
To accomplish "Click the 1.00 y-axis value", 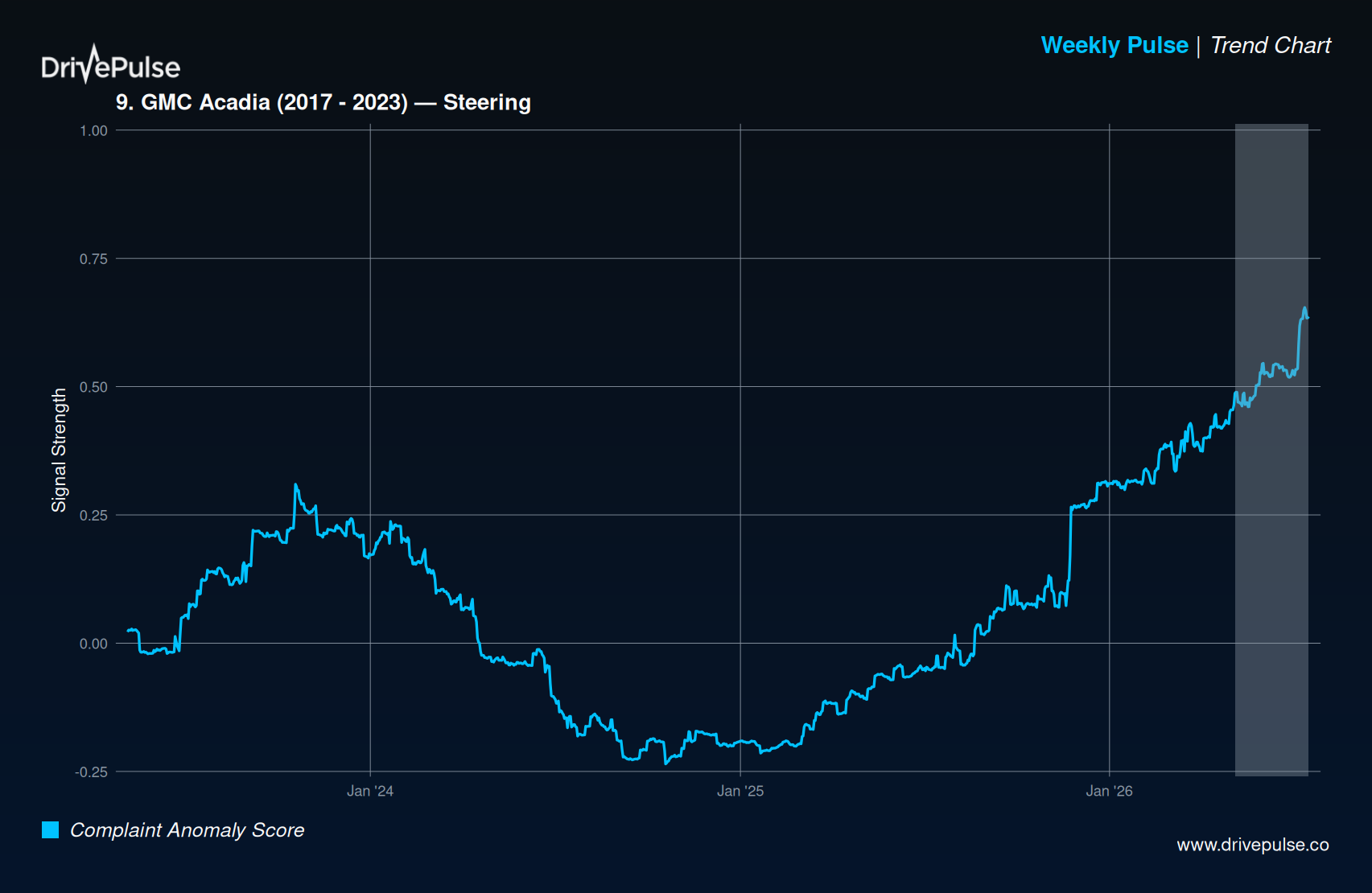I will [x=93, y=130].
